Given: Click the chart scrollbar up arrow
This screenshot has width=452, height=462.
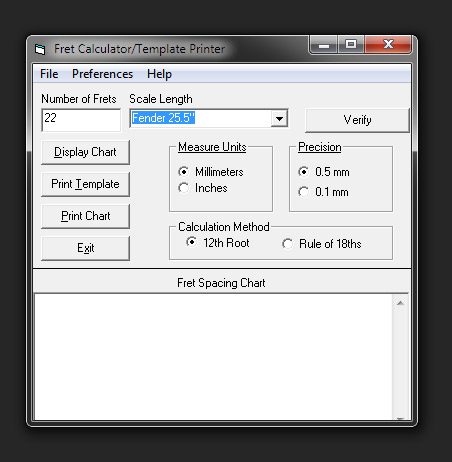Looking at the screenshot, I should [400, 303].
